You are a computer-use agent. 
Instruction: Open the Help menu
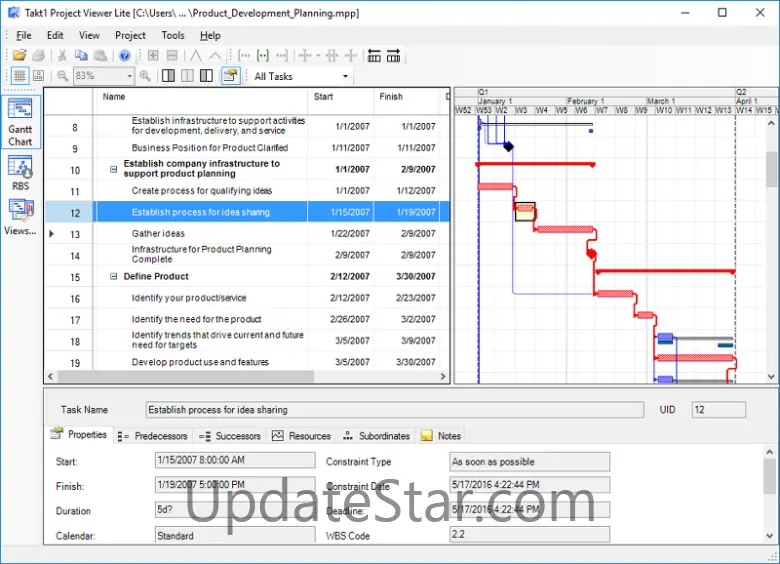coord(210,35)
